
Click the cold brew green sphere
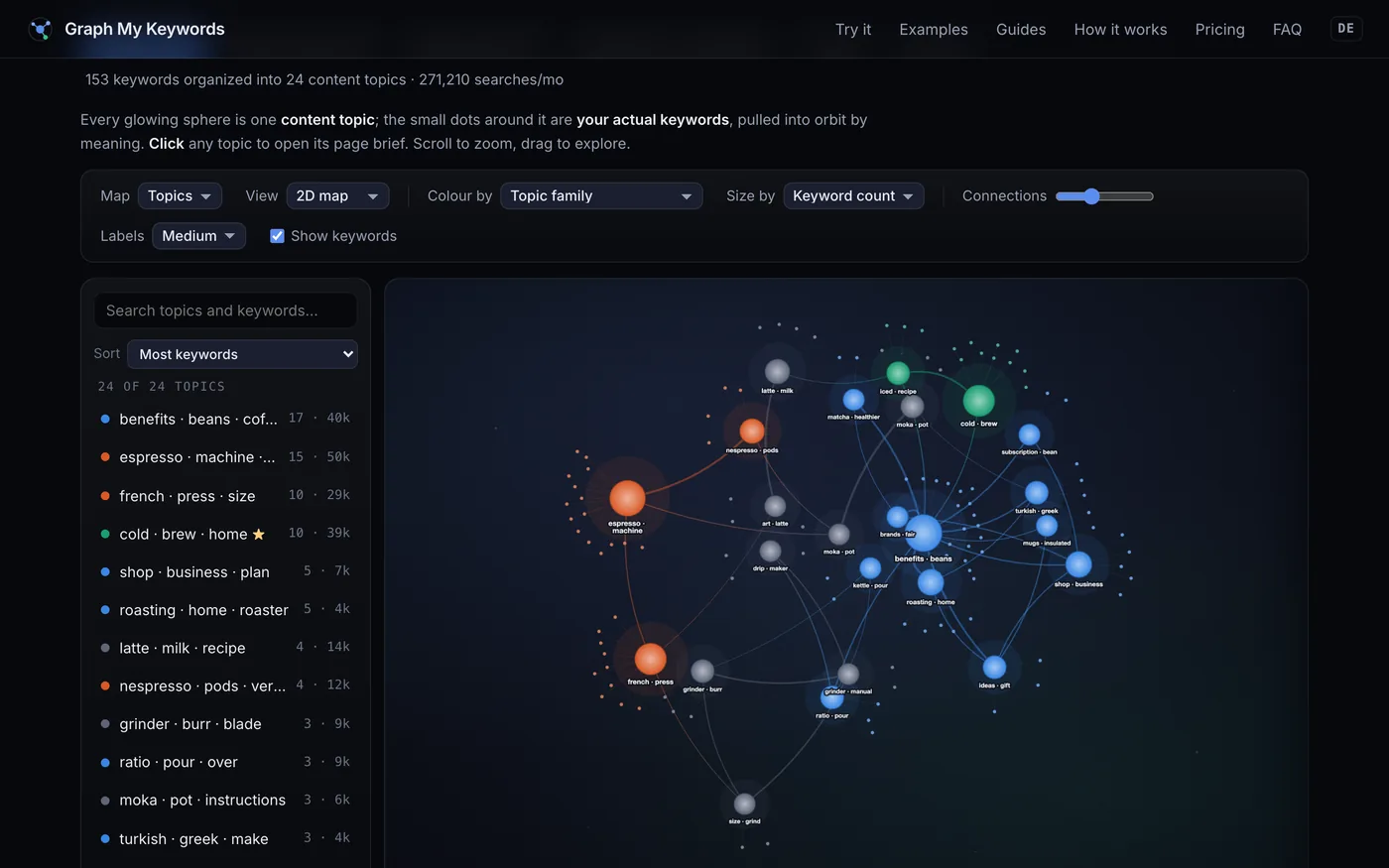click(x=978, y=401)
